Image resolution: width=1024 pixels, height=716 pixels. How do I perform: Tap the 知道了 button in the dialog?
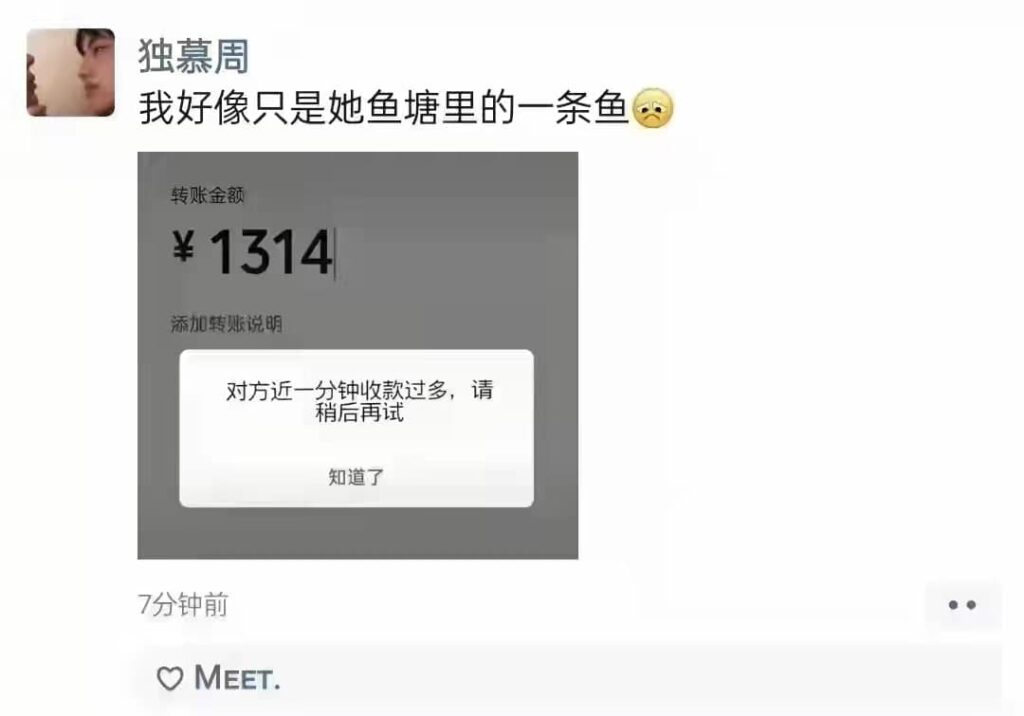(356, 478)
